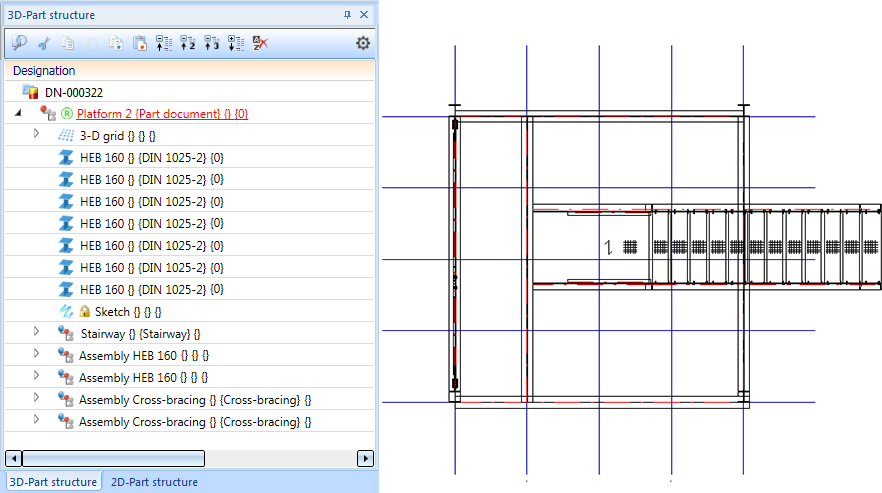Click the first HEB 160 beam icon
The image size is (882, 493).
(66, 158)
